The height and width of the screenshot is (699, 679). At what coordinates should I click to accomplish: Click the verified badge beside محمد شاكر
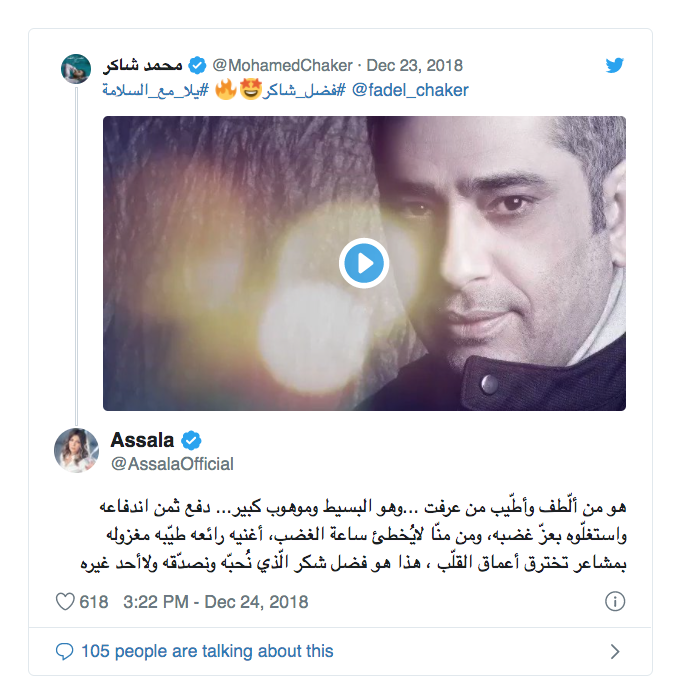click(x=197, y=66)
